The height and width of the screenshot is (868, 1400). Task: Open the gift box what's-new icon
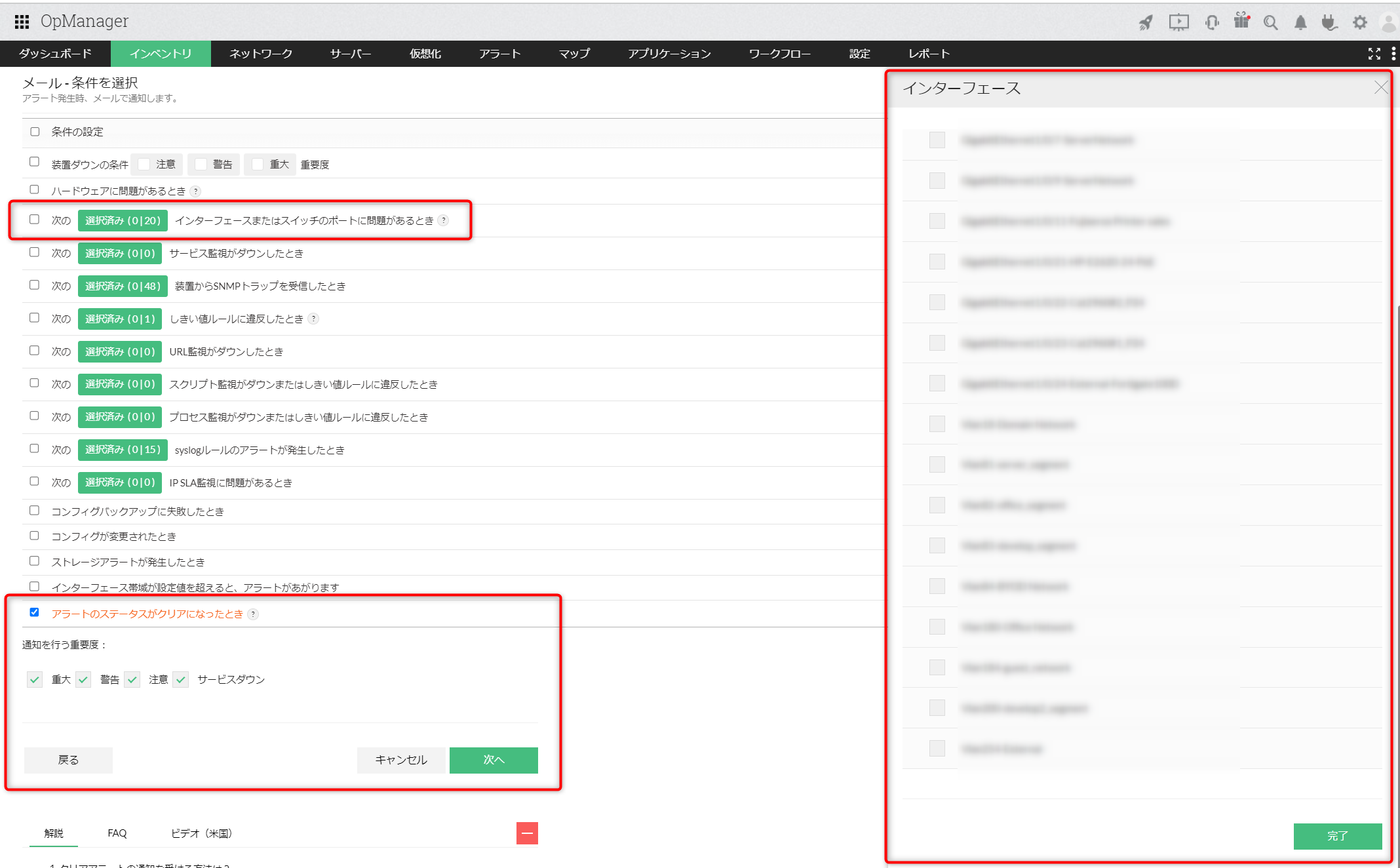click(x=1241, y=21)
